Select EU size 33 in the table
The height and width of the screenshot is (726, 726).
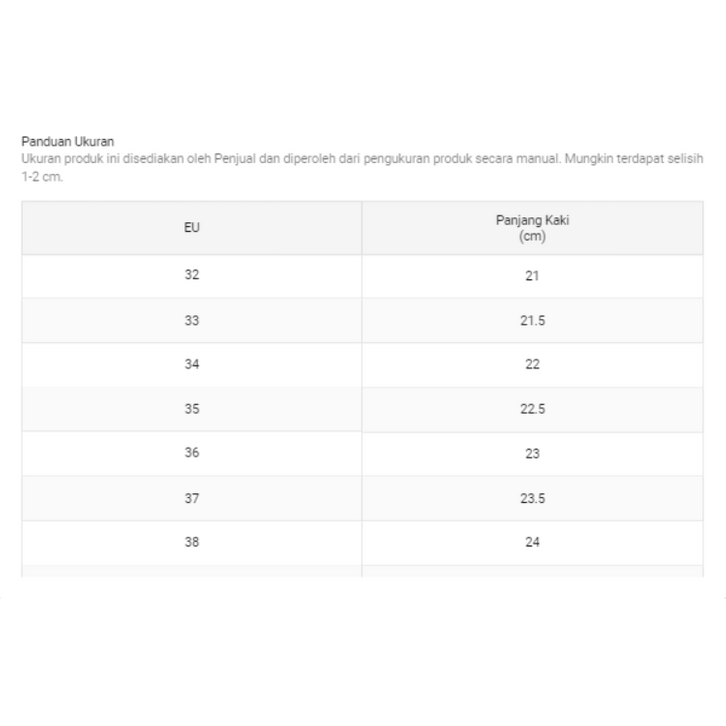(192, 320)
